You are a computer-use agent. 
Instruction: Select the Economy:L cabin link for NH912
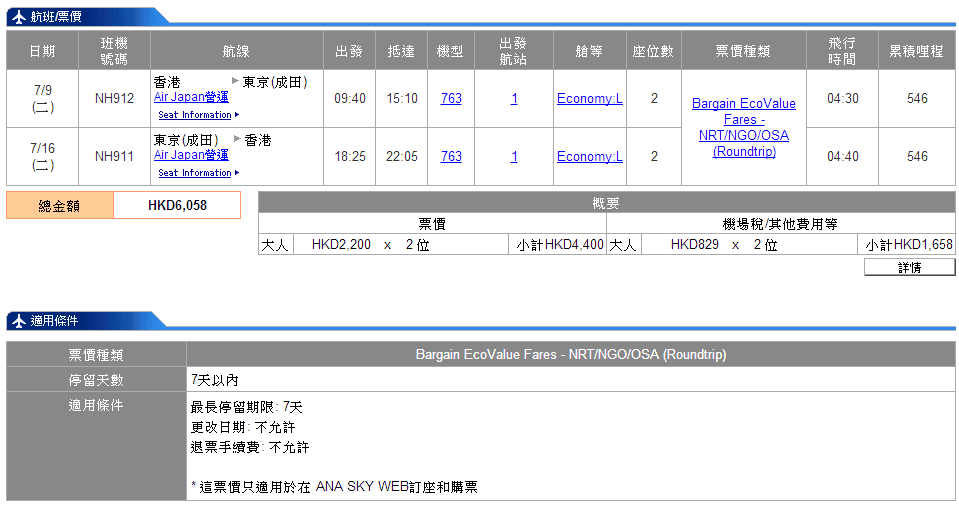pyautogui.click(x=589, y=98)
